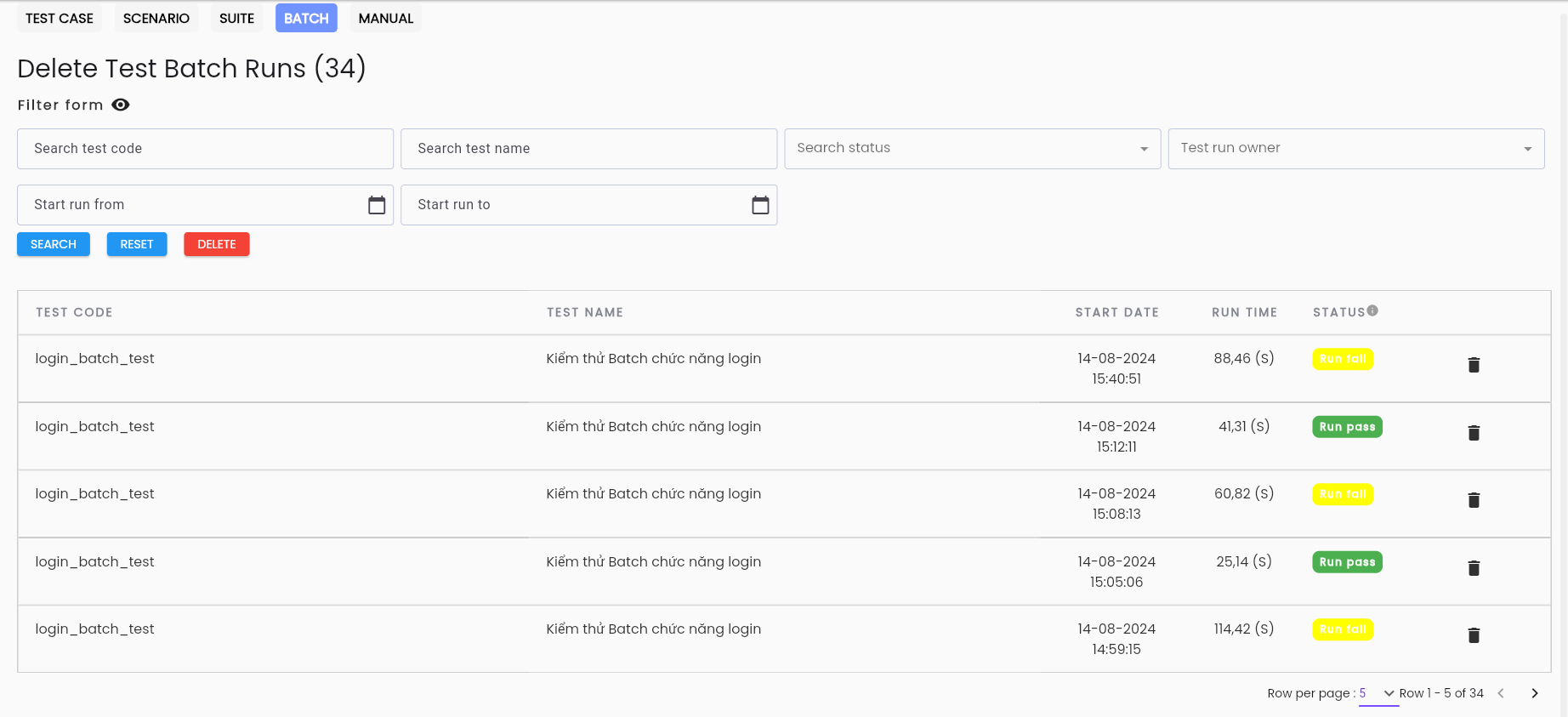Focus the Search test code field

tap(205, 149)
